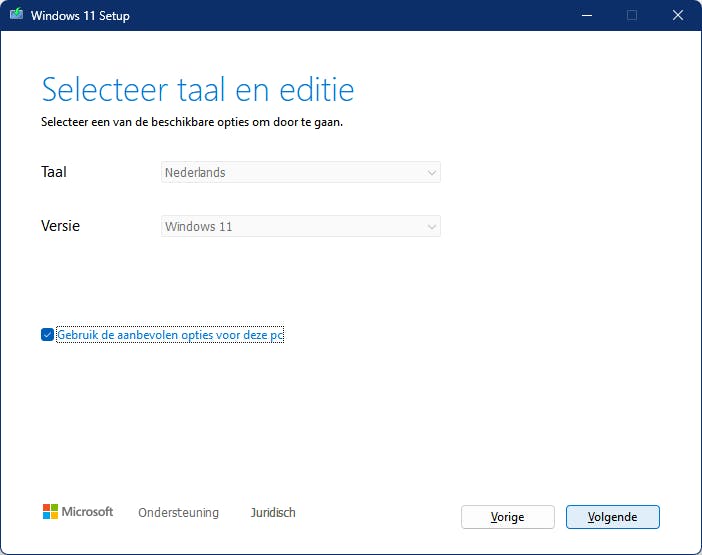Click the chevron arrow of the Taal dropdown

coord(431,172)
